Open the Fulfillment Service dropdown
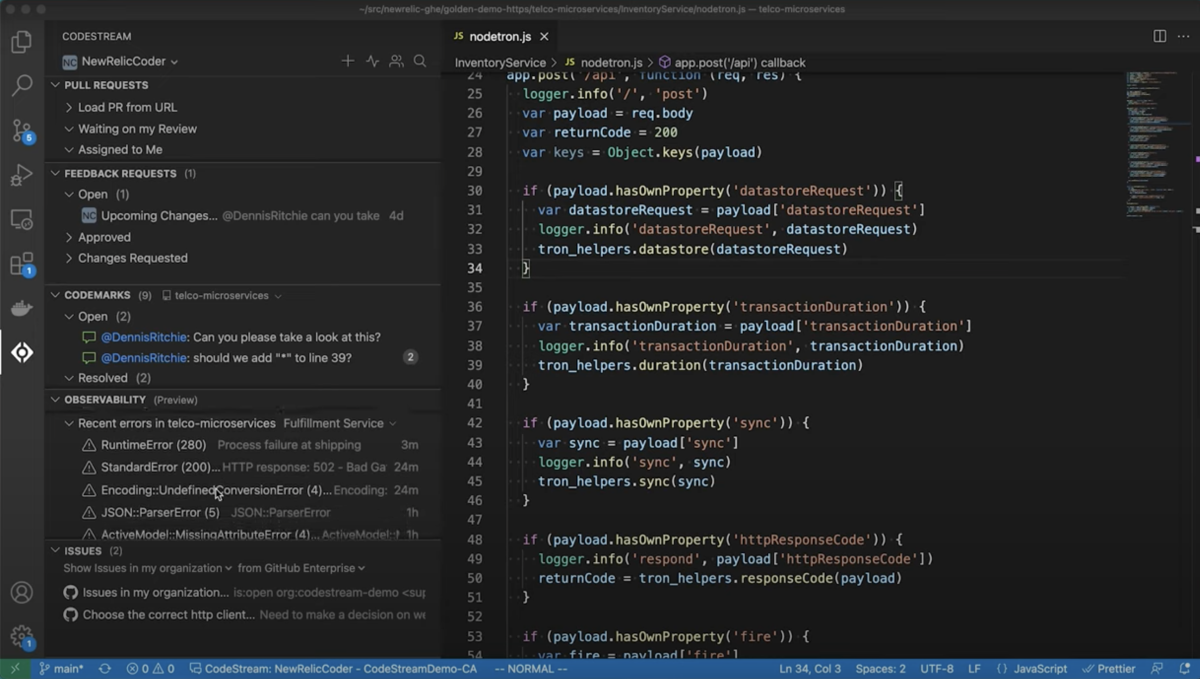This screenshot has height=679, width=1200. [340, 423]
